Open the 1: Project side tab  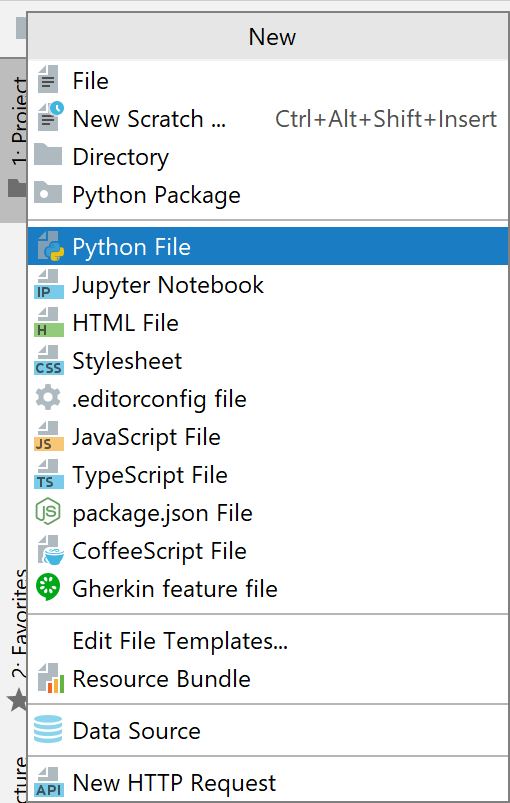click(14, 140)
